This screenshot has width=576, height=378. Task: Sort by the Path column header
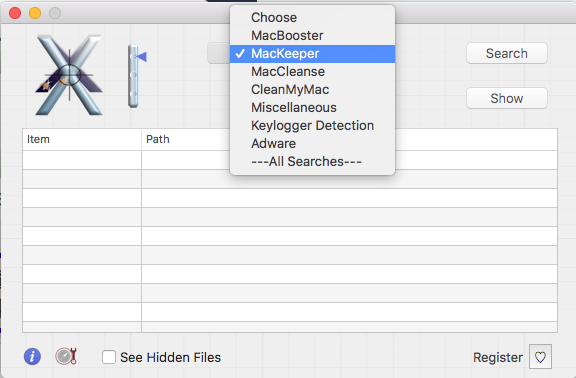186,139
